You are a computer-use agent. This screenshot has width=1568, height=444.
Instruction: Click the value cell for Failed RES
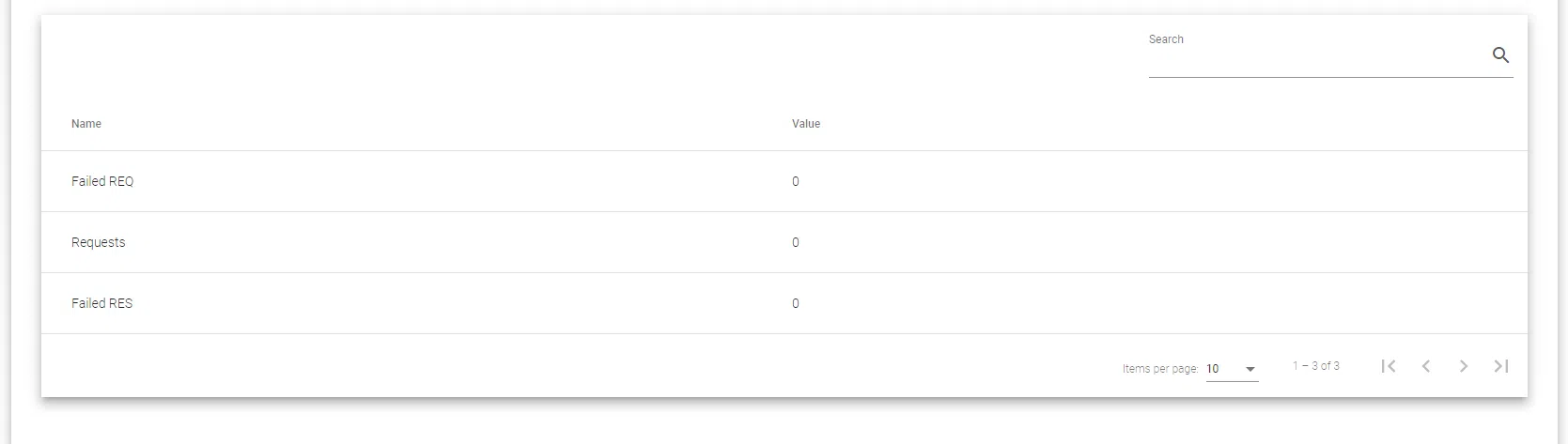pos(796,303)
